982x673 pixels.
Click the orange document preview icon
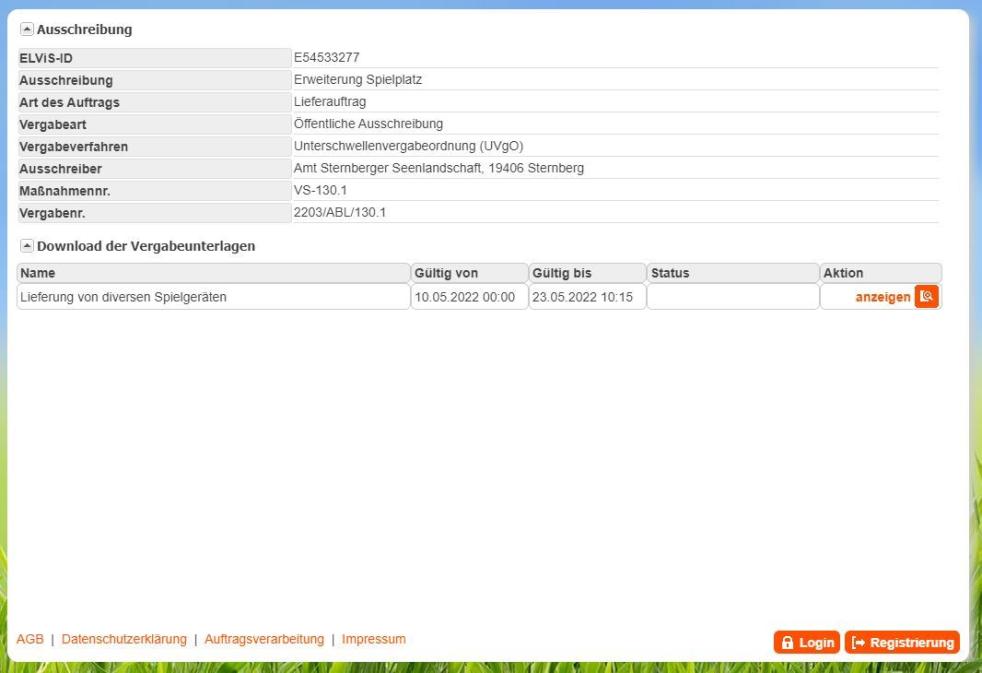tap(927, 297)
